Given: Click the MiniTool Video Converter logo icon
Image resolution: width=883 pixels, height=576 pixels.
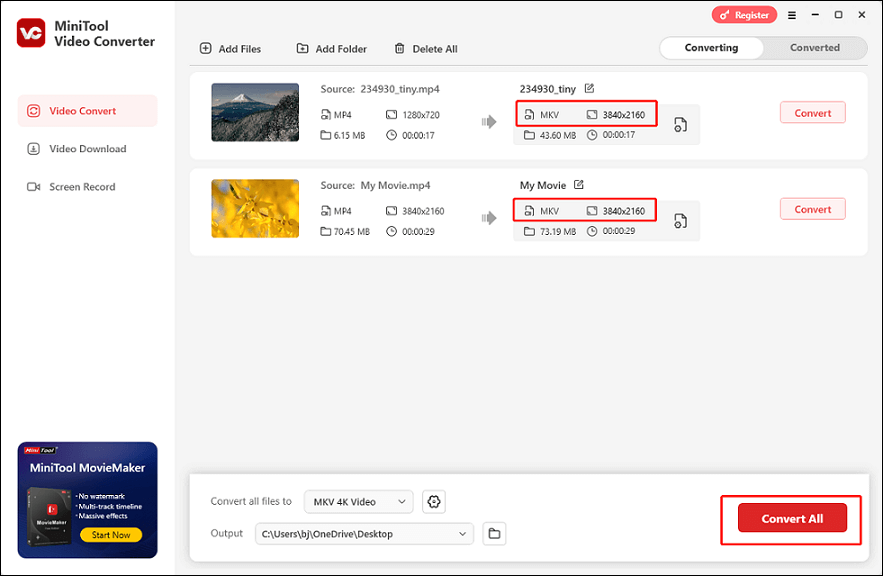Looking at the screenshot, I should pos(31,33).
